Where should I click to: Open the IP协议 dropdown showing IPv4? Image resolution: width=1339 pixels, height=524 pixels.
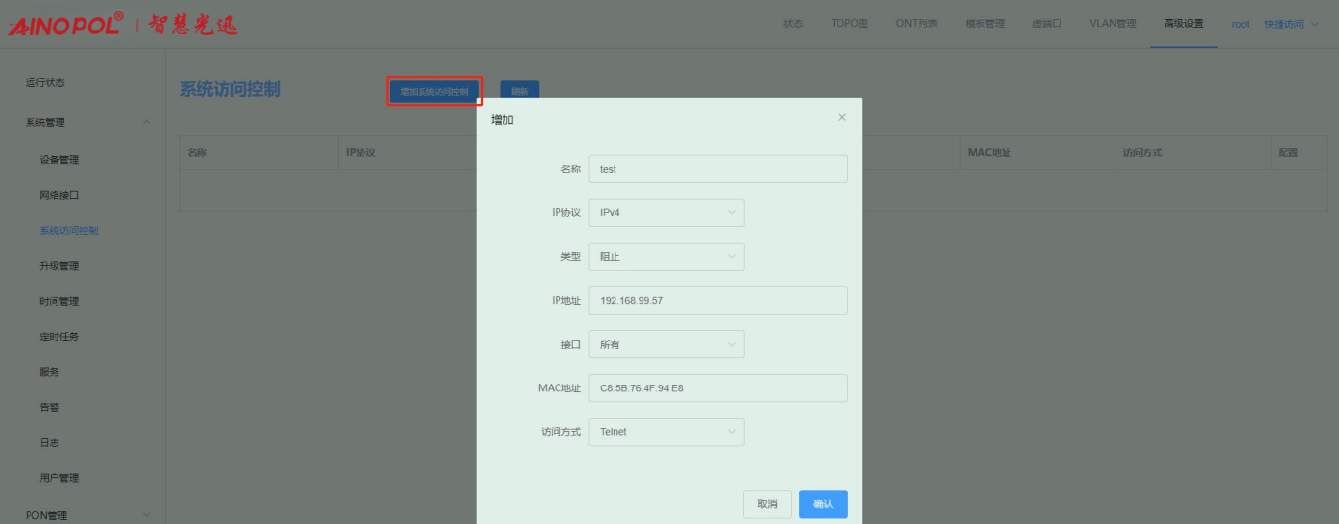pyautogui.click(x=666, y=213)
